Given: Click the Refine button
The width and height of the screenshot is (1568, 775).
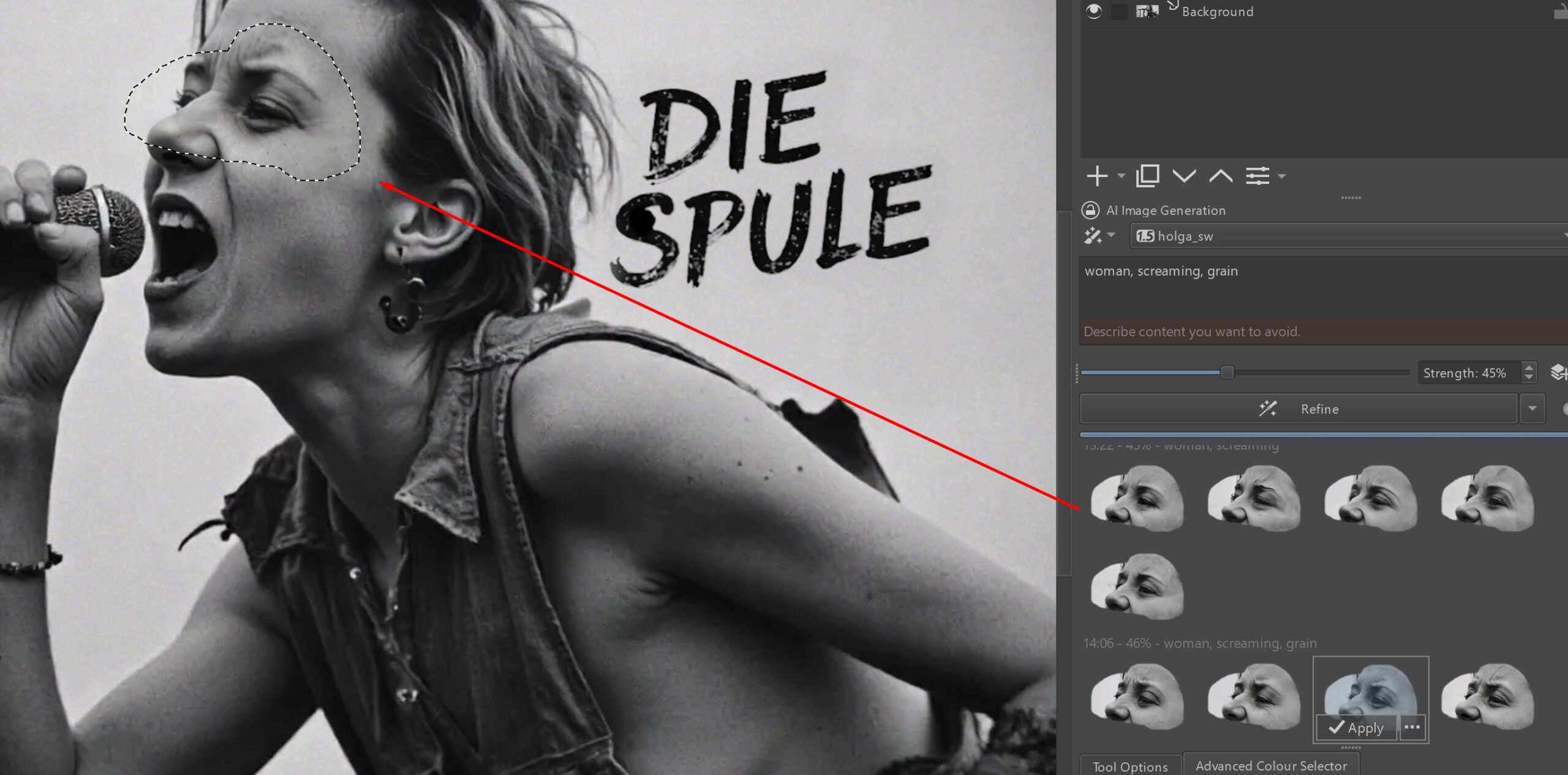Looking at the screenshot, I should [1298, 409].
